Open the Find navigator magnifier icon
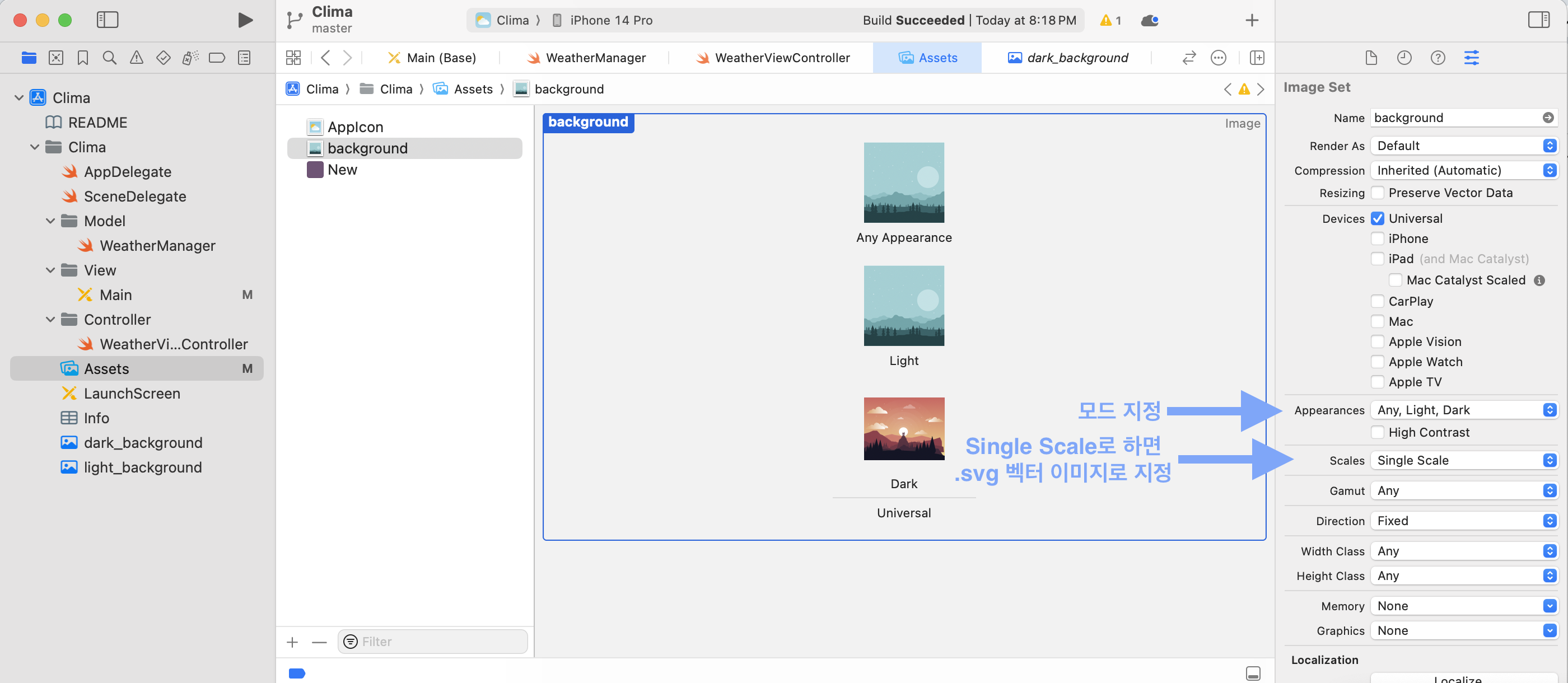This screenshot has height=683, width=1568. [110, 58]
